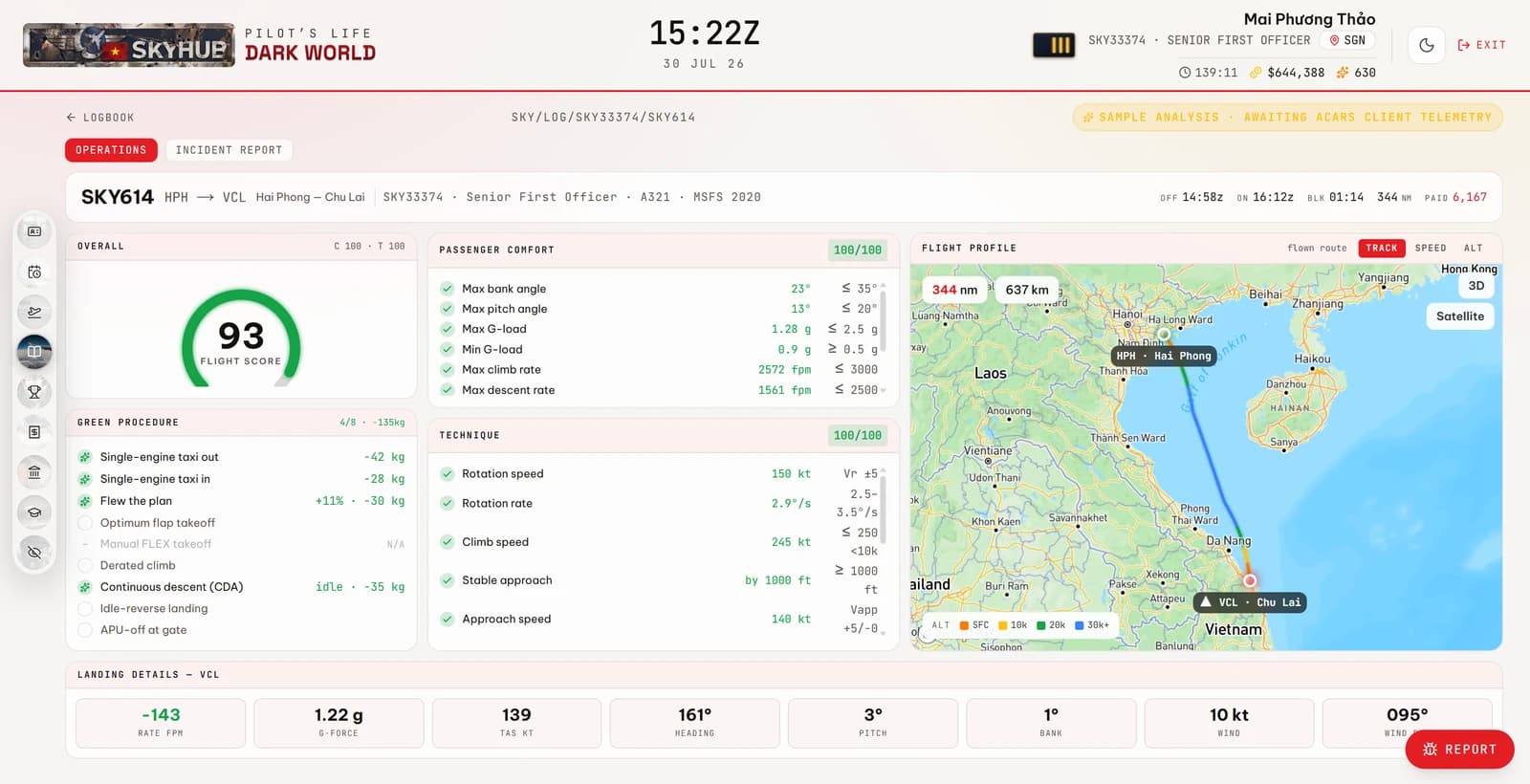Open the bank building sidebar icon

34,472
